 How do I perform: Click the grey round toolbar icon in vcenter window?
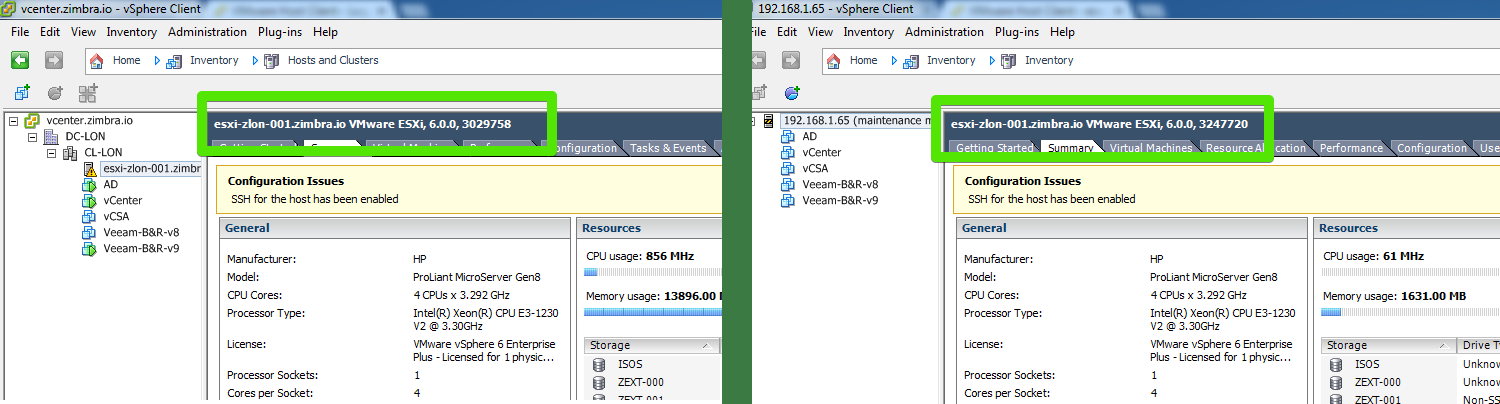pos(56,93)
